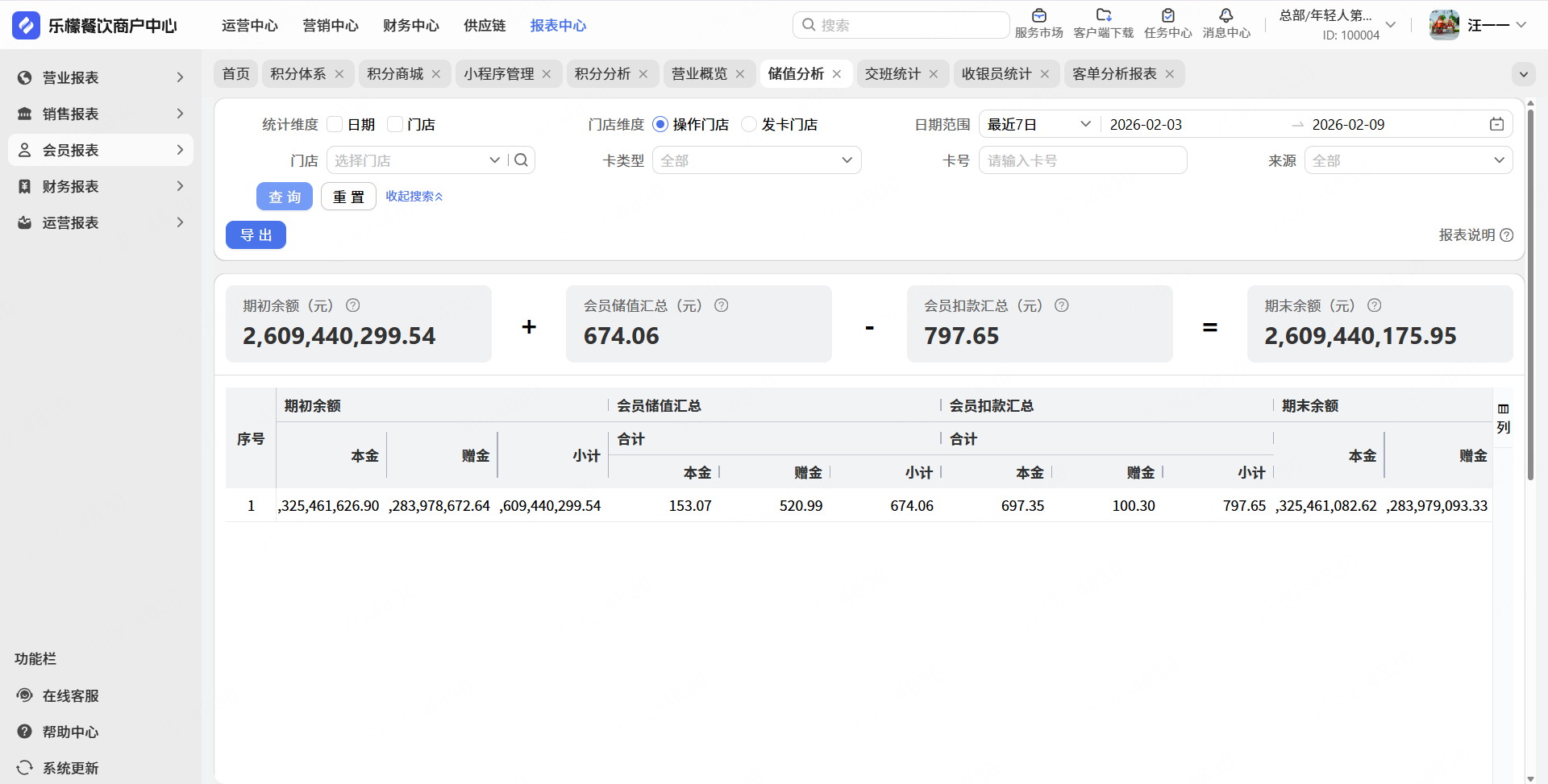Image resolution: width=1548 pixels, height=784 pixels.
Task: Click help icon next to 期初余额（元）
Action: [x=352, y=305]
